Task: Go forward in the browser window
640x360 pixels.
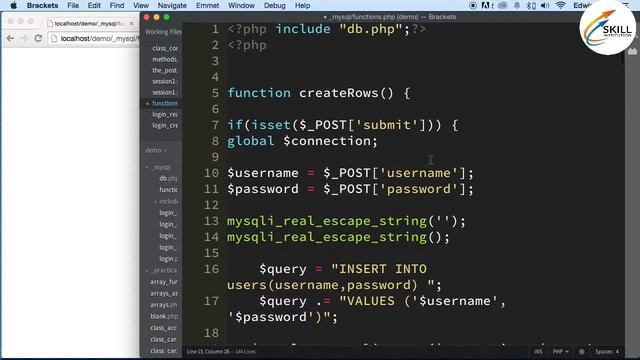Action: [x=24, y=38]
